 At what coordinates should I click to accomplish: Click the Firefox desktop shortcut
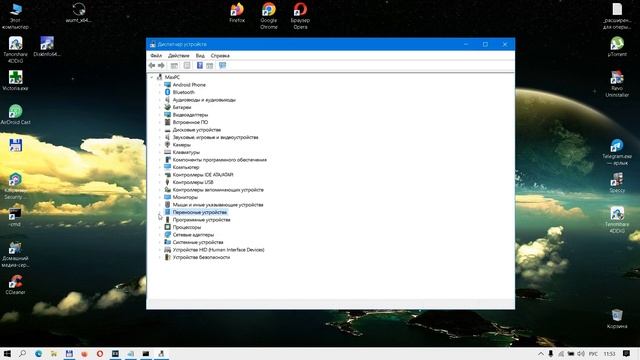click(x=237, y=13)
